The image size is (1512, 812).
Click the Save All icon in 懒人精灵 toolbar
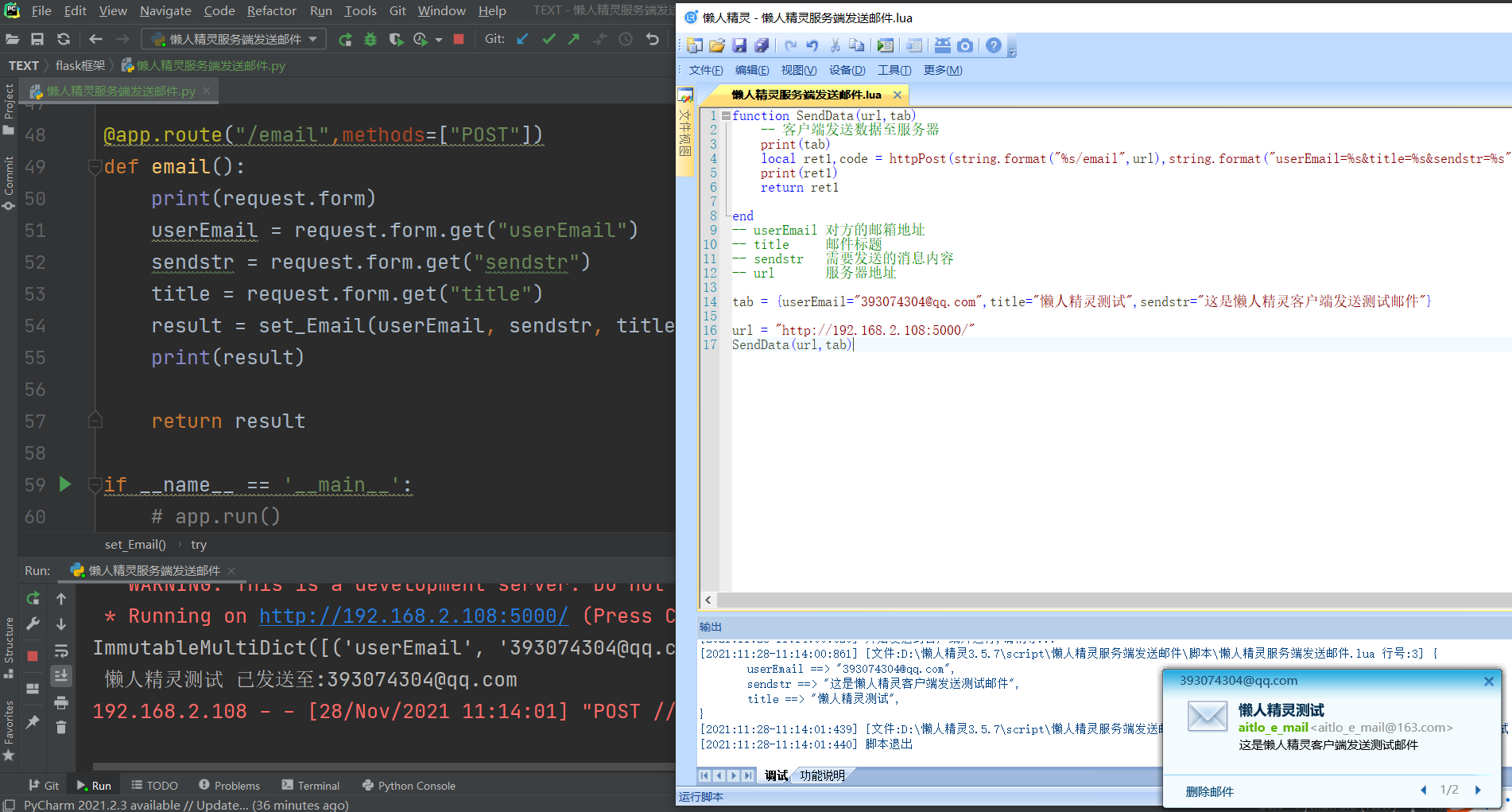(762, 46)
